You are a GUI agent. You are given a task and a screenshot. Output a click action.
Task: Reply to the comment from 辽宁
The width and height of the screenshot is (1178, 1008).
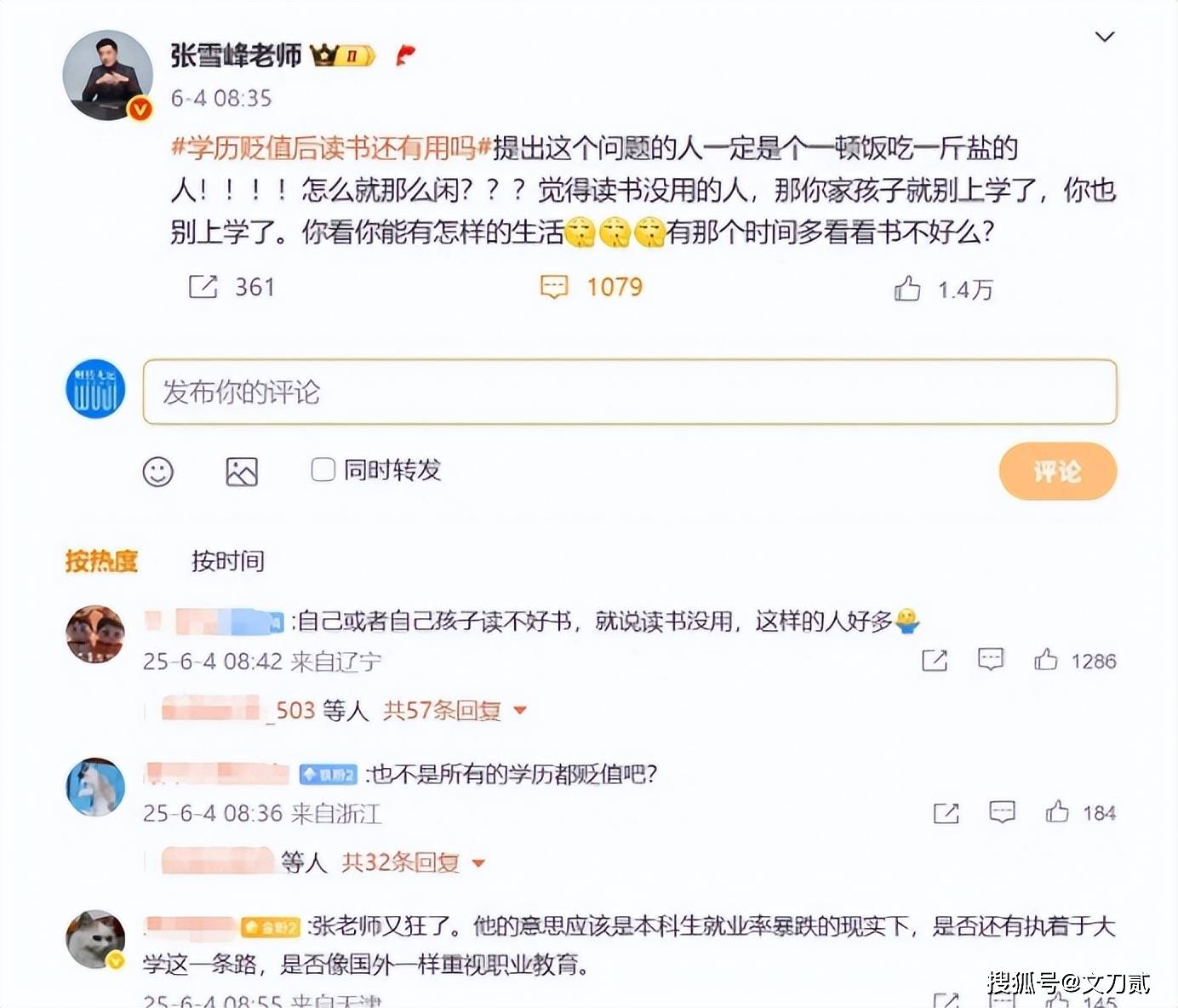[x=991, y=660]
